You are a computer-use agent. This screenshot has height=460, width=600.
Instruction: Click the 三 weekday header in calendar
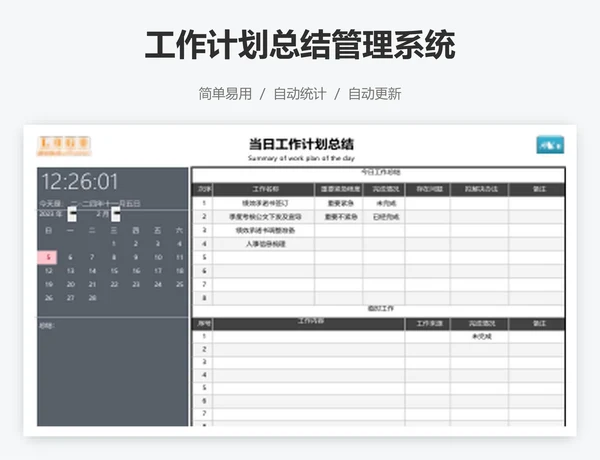pos(114,230)
